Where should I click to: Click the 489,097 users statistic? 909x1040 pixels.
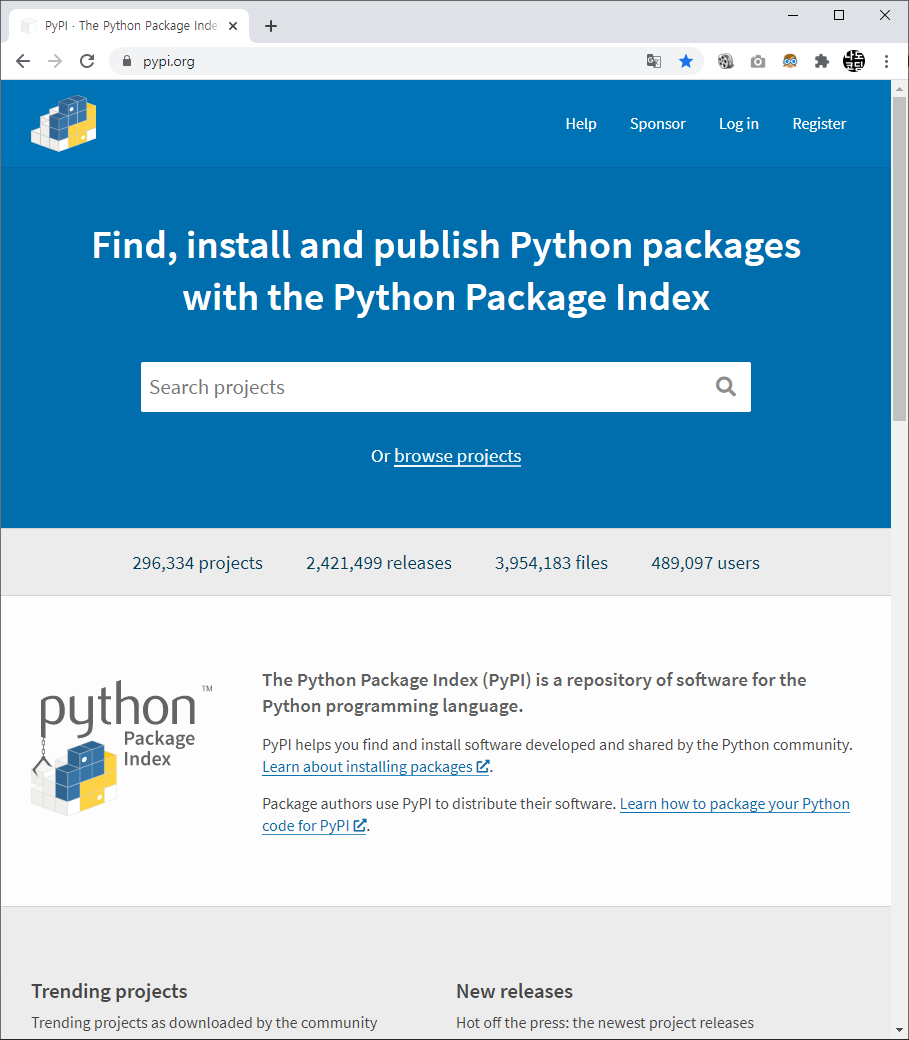pyautogui.click(x=705, y=563)
